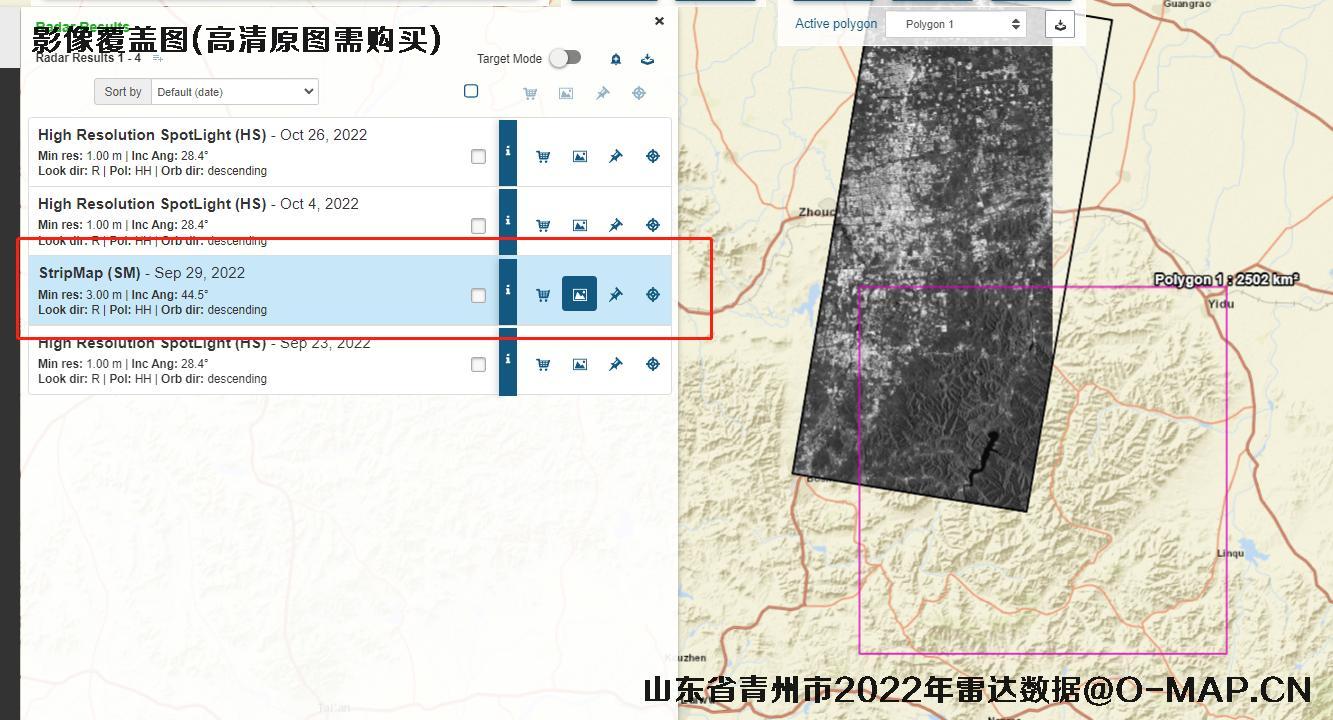1333x720 pixels.
Task: Tick checkbox for Oct 26, 2022 SpotLight result
Action: (x=478, y=157)
